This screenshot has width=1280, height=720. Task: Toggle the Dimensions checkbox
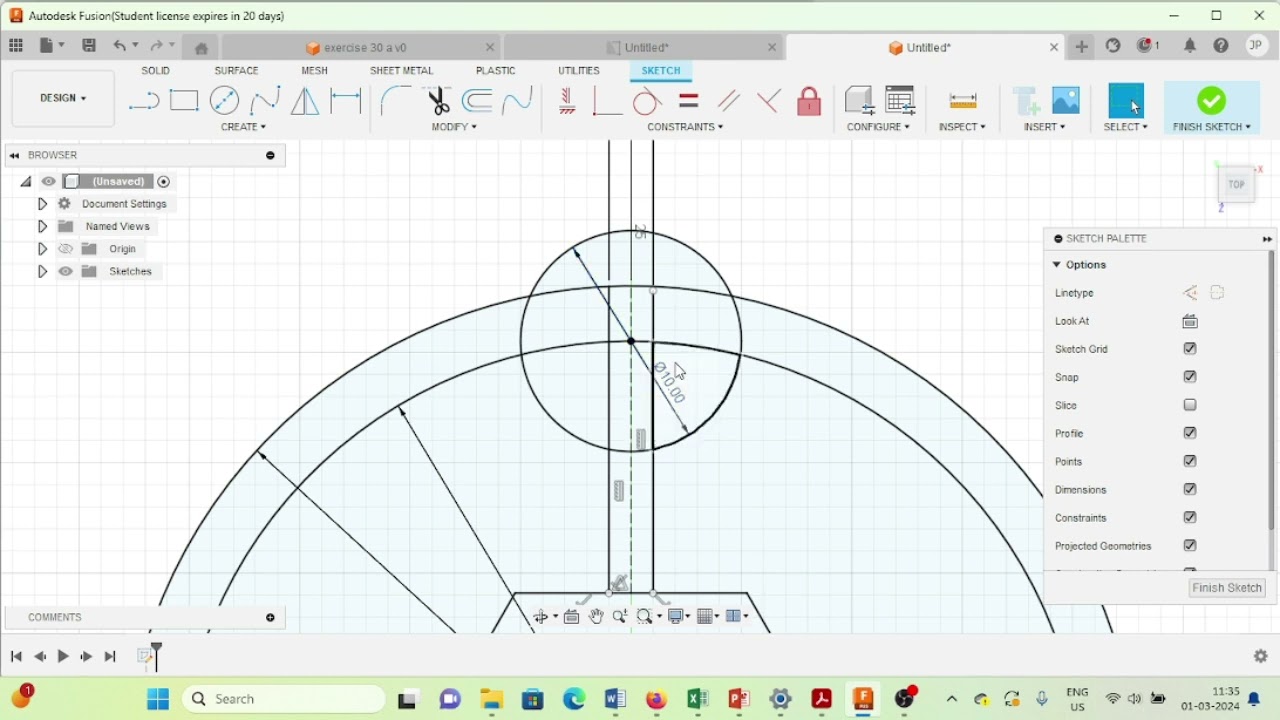1190,489
